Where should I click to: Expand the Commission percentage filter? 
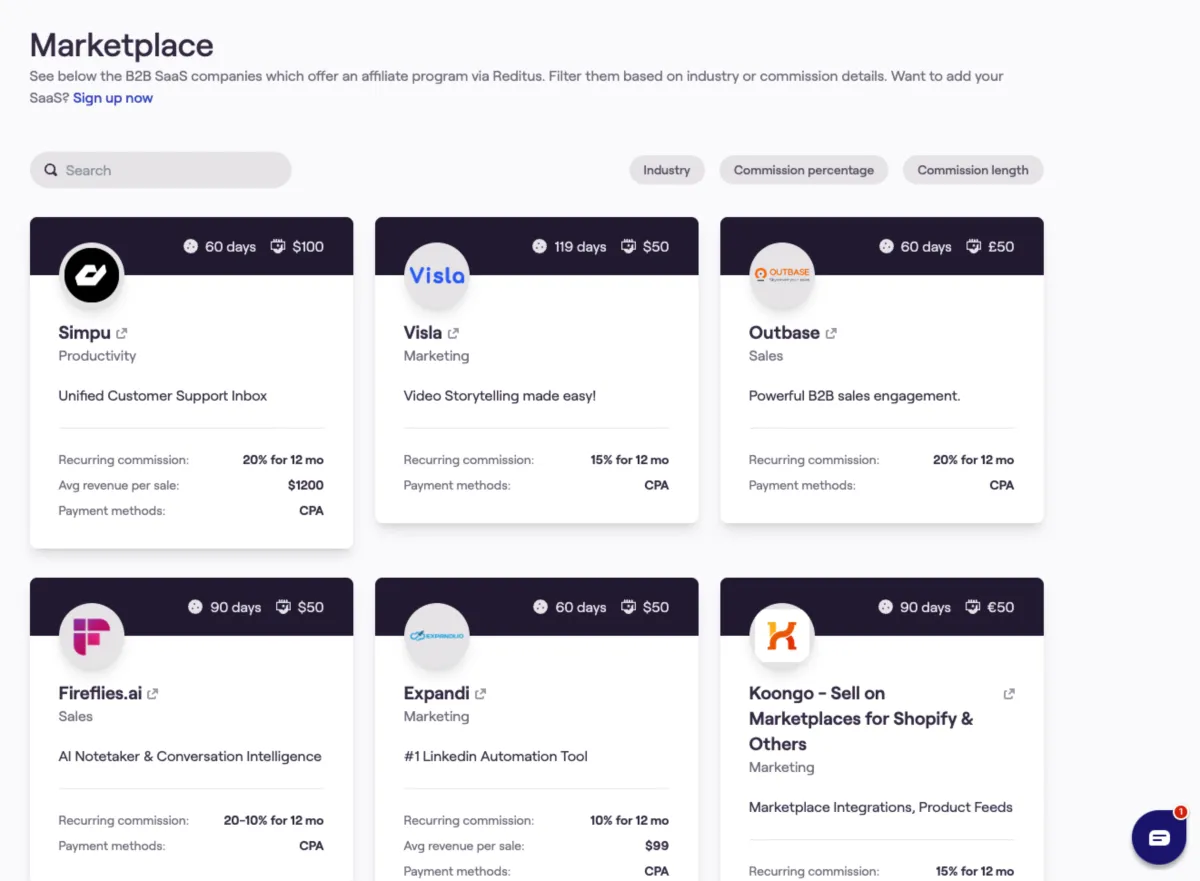pyautogui.click(x=803, y=170)
